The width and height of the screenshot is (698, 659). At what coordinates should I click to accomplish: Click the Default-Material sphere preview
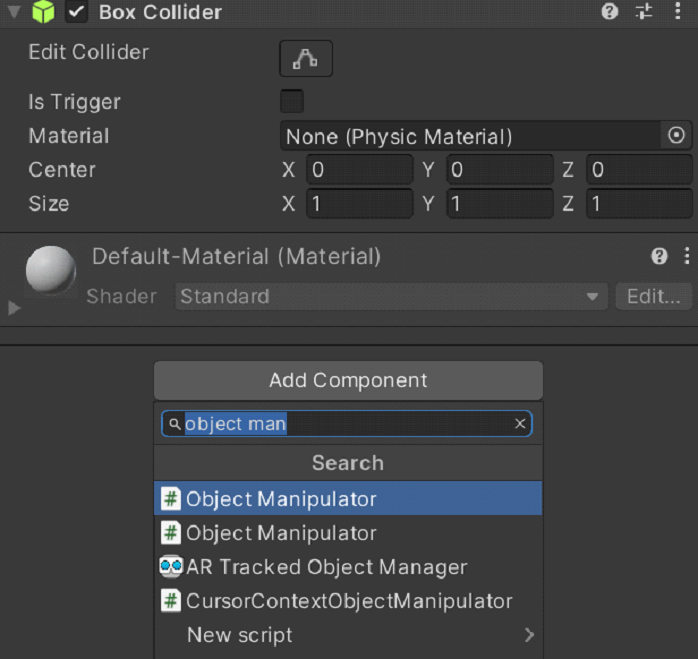(x=50, y=270)
